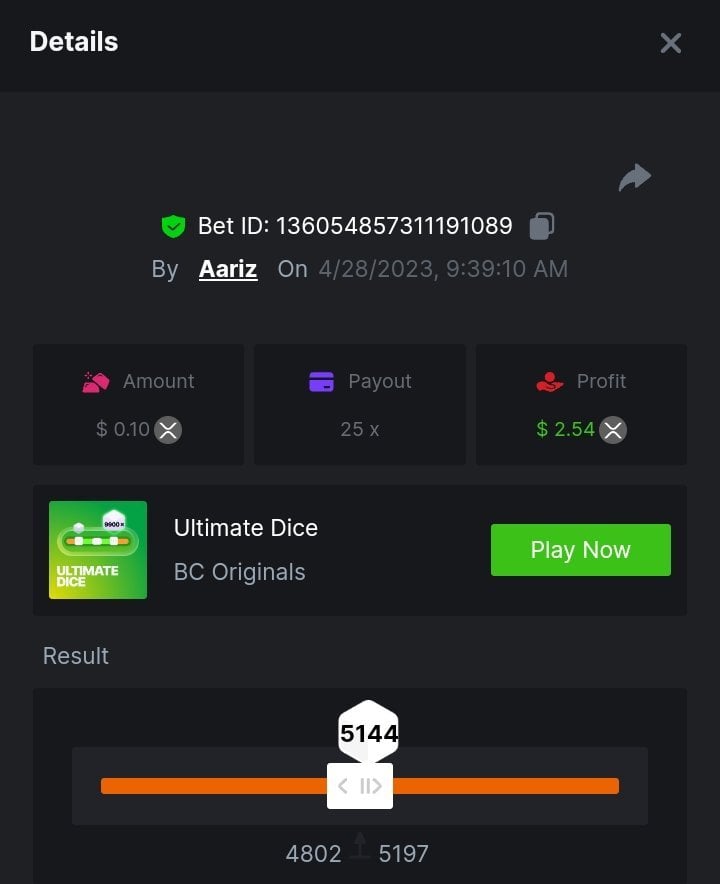The image size is (720, 884).
Task: Click the upward arrow between range values
Action: pos(360,846)
